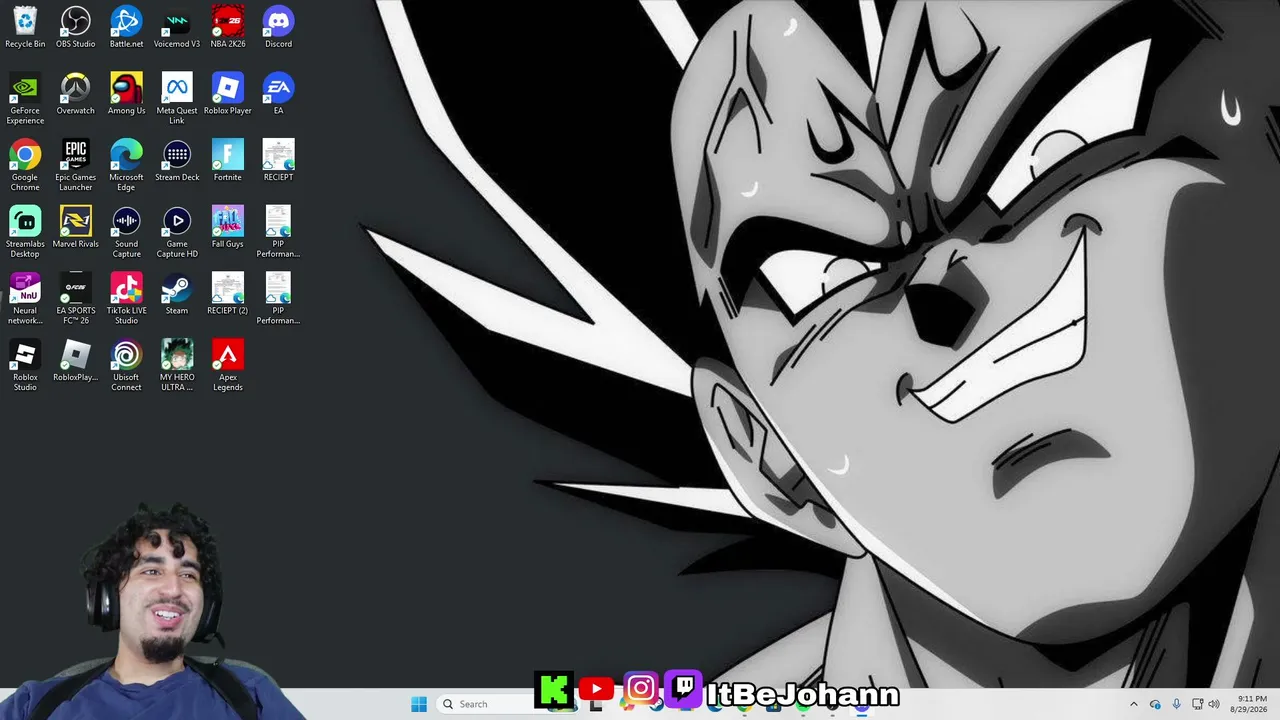Launch Voicemod V3 shortcut

pyautogui.click(x=177, y=27)
